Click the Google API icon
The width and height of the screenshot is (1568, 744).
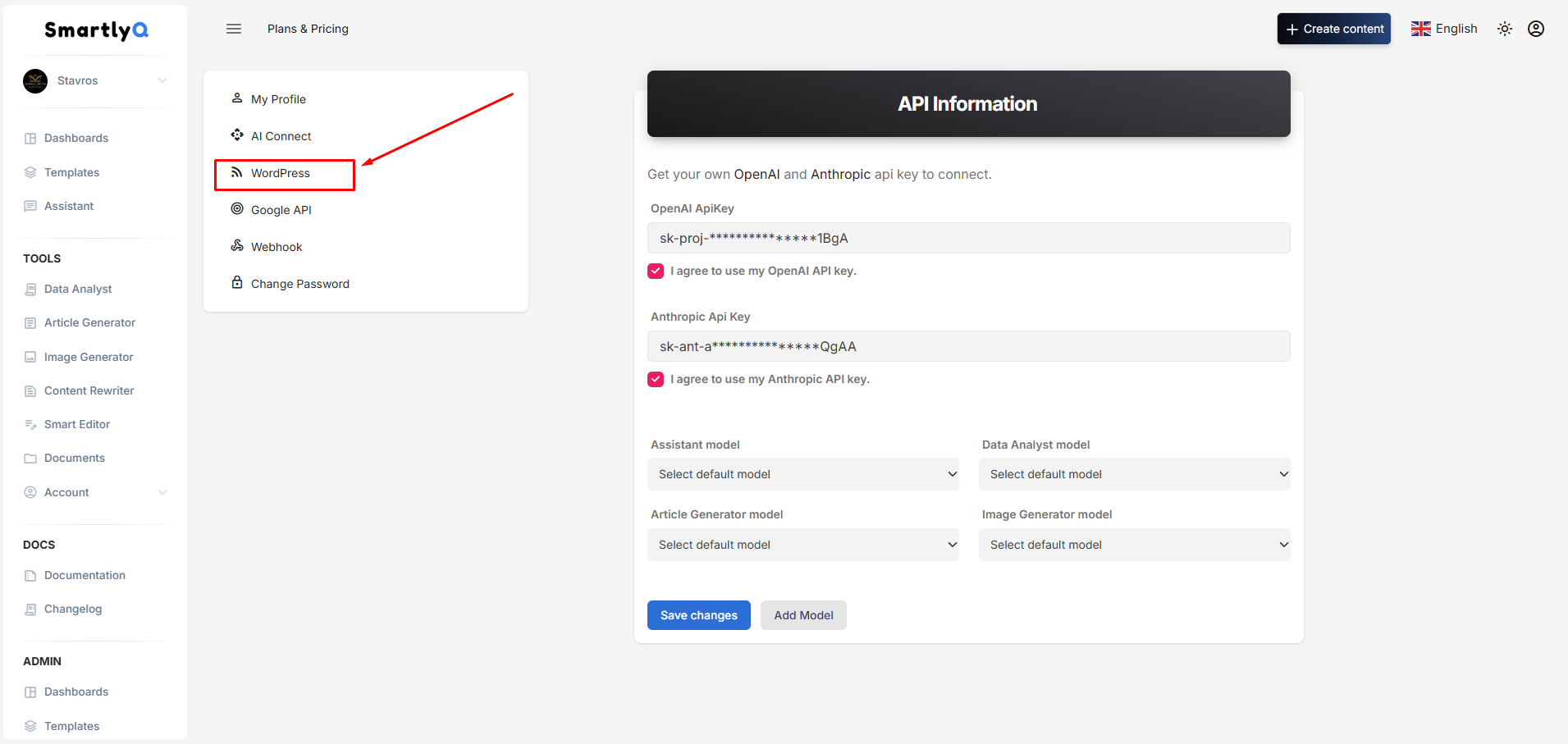click(x=237, y=209)
